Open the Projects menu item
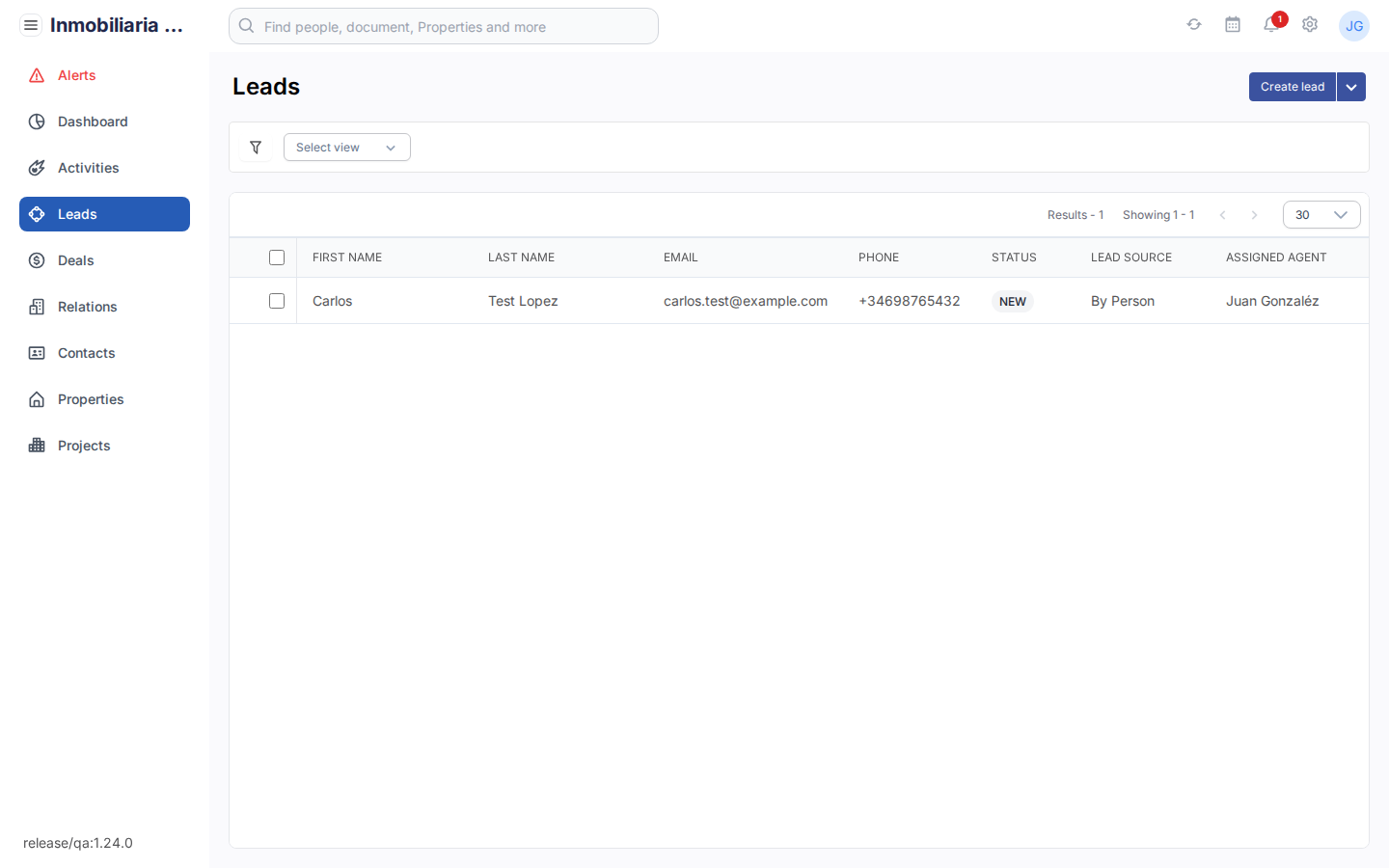Image resolution: width=1389 pixels, height=868 pixels. coord(84,446)
